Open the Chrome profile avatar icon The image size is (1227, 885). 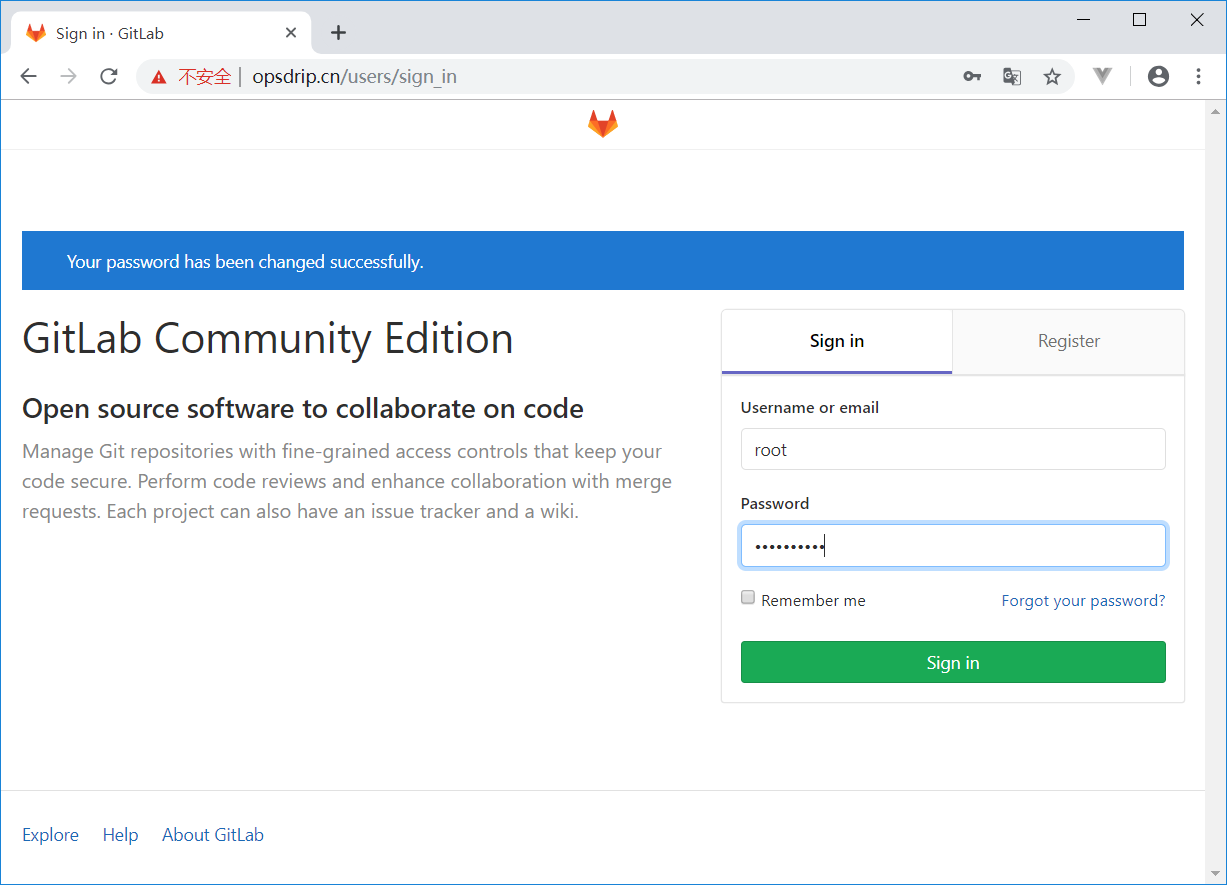1158,76
